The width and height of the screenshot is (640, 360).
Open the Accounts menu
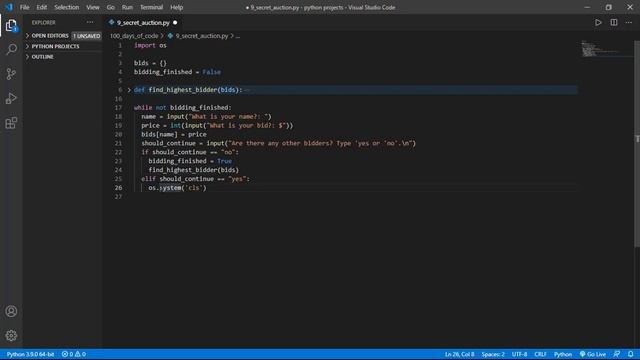pyautogui.click(x=11, y=311)
